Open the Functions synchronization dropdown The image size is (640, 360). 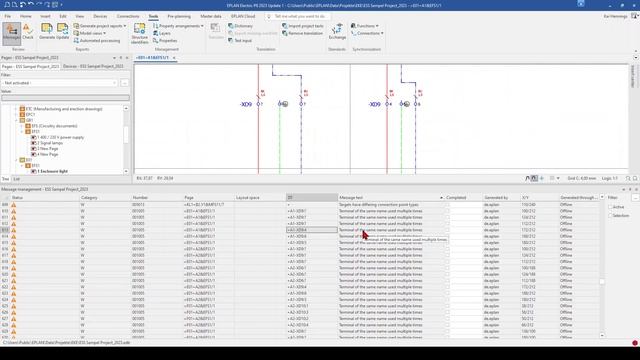(364, 26)
